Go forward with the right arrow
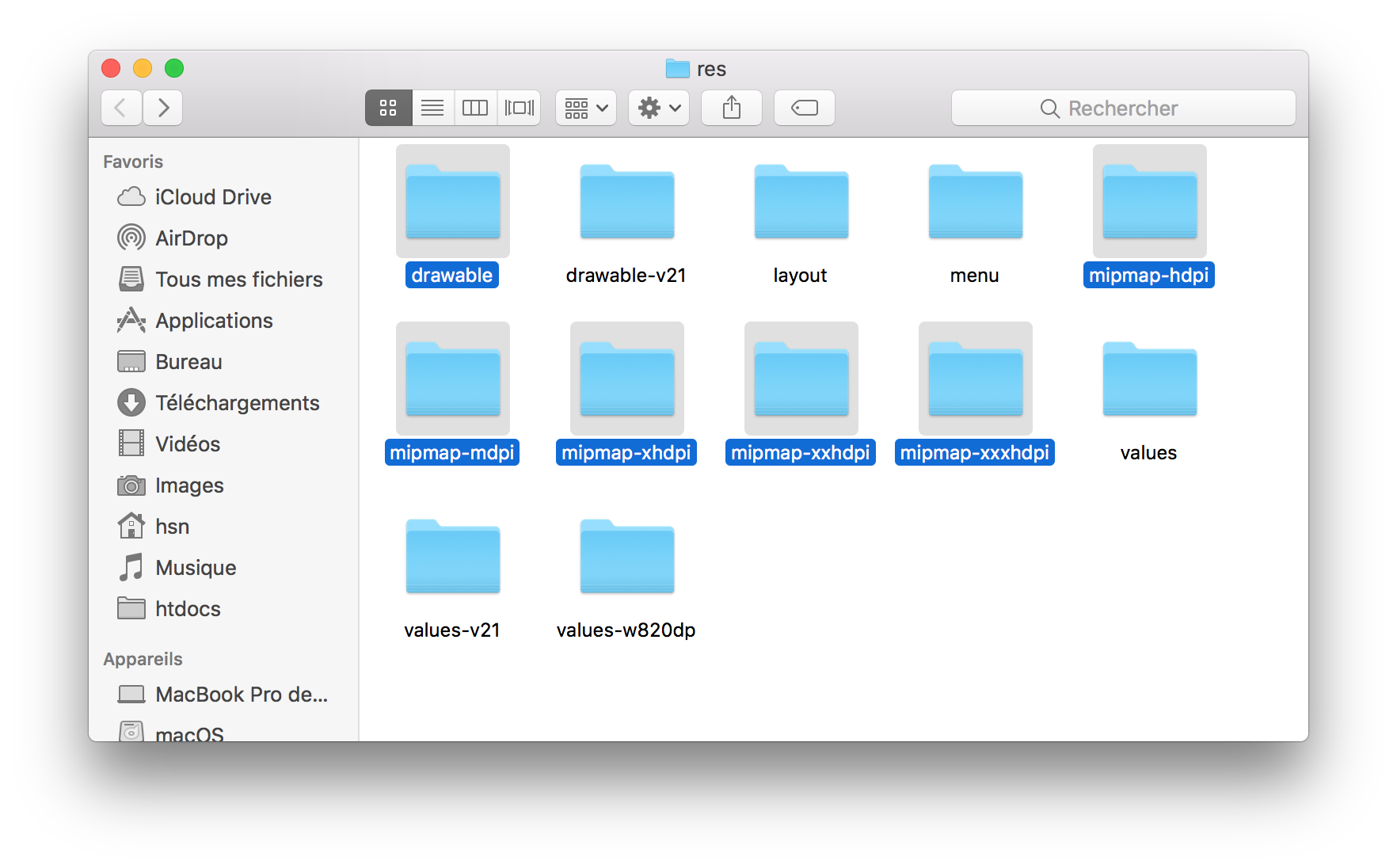 tap(163, 108)
